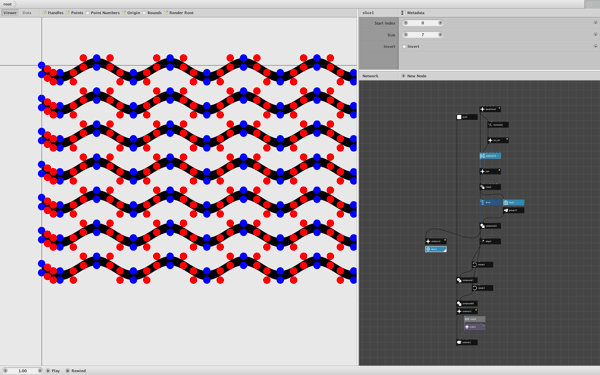Switch to the Data tab
Screen dimensions: 600x375
click(27, 13)
